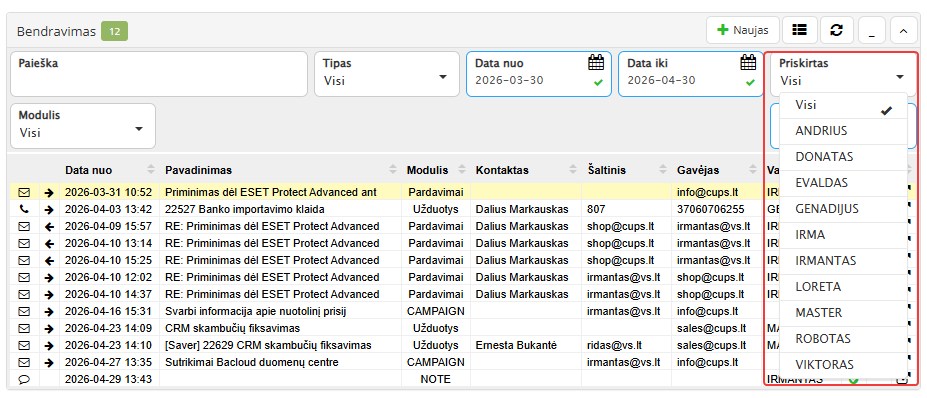Viewport: 927px width, 398px height.
Task: Minimize the Bendravimas panel with underscore button
Action: (871, 30)
